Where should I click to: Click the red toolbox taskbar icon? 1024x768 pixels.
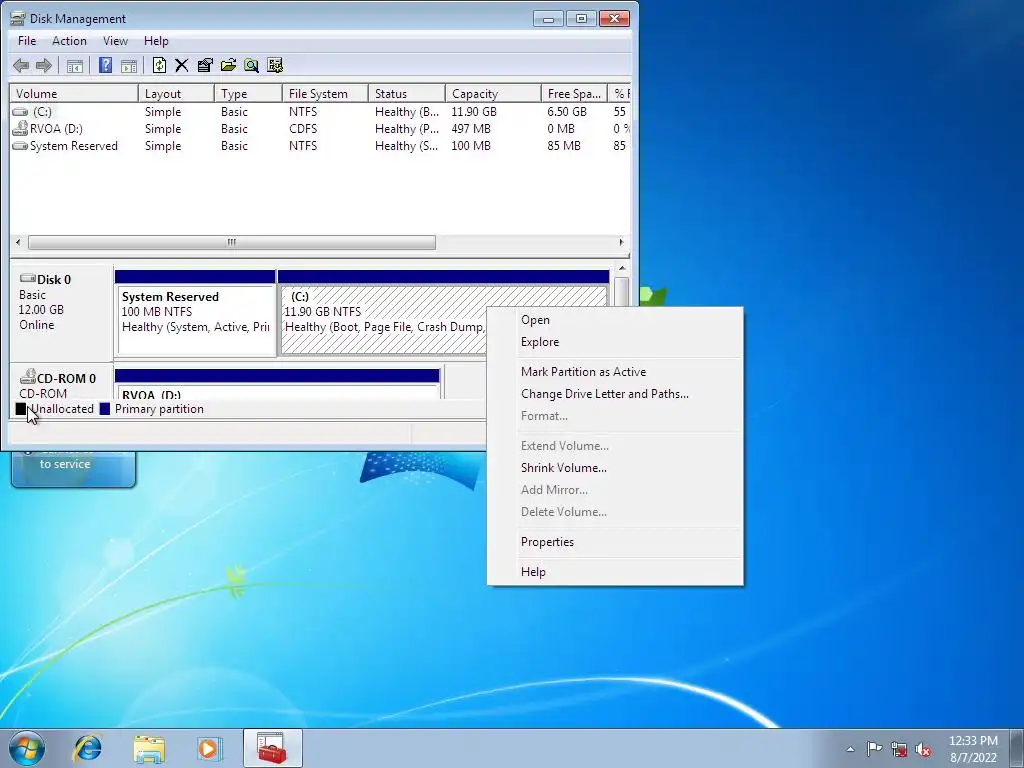(272, 748)
